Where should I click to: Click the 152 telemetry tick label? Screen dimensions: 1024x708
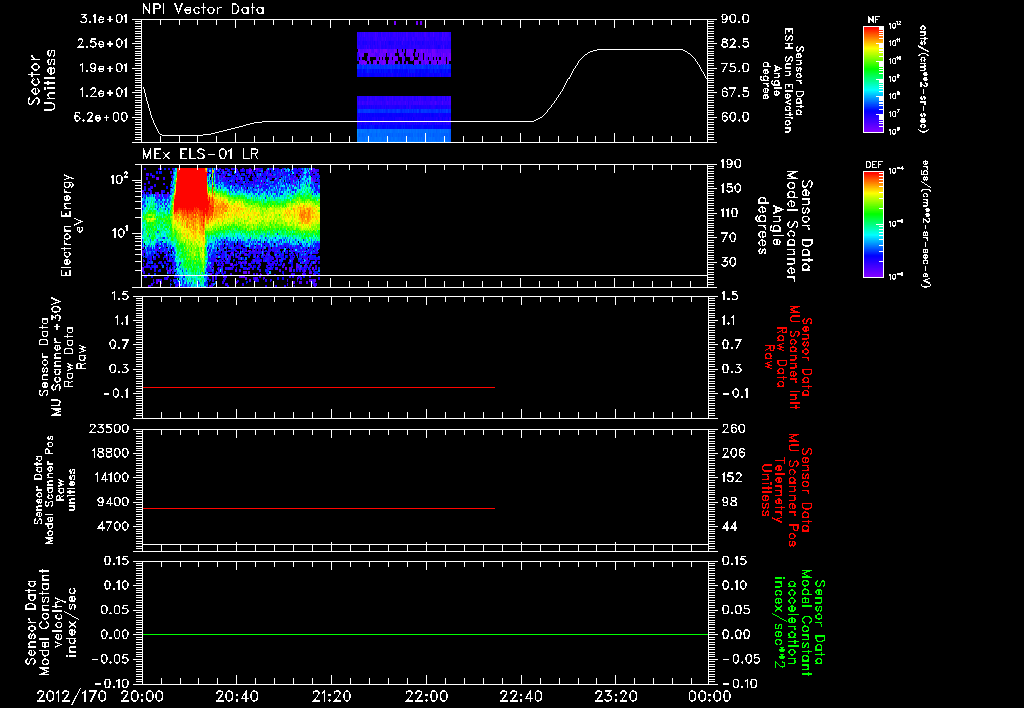point(734,477)
